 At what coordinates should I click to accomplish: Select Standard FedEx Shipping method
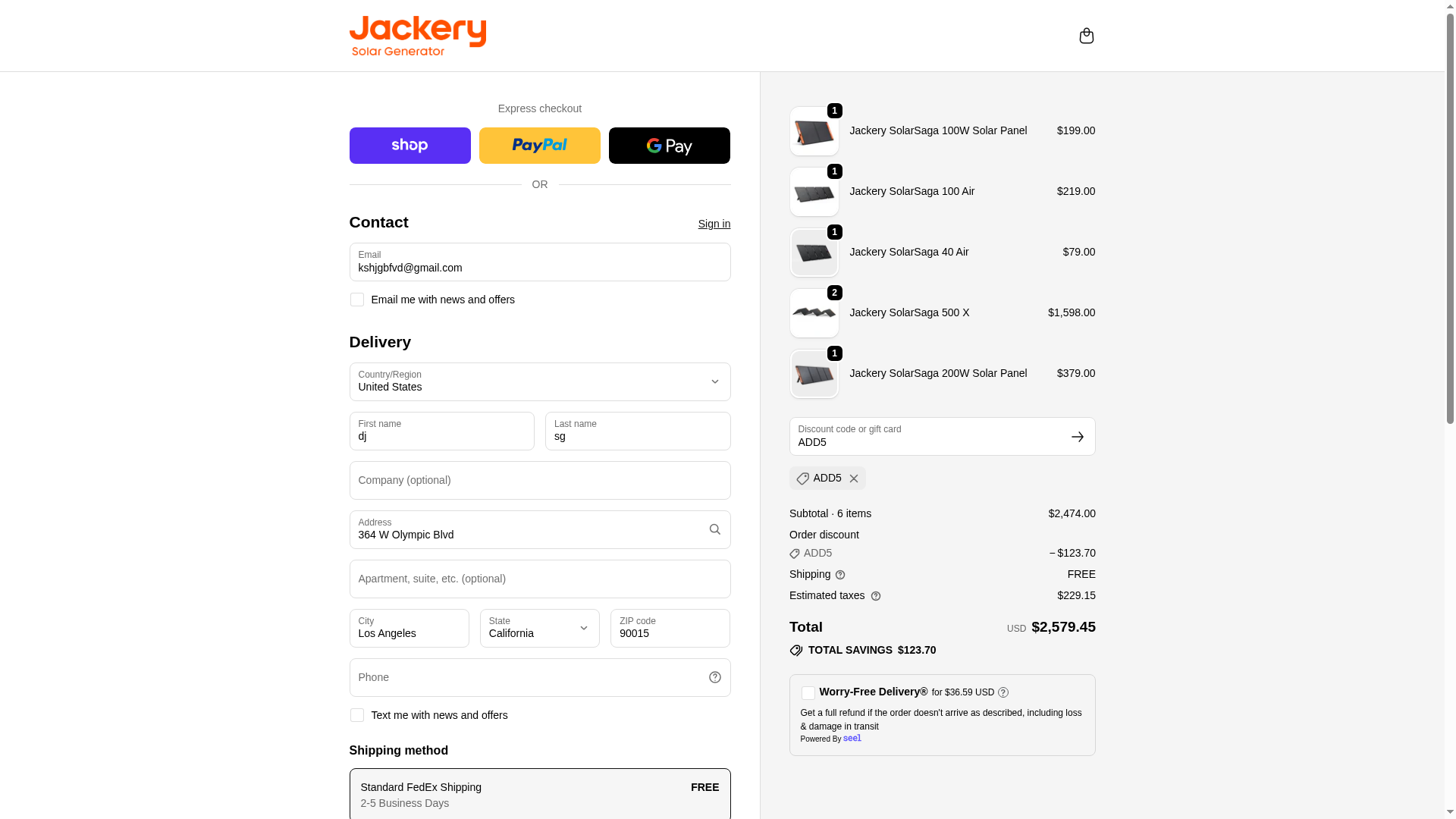pos(539,794)
